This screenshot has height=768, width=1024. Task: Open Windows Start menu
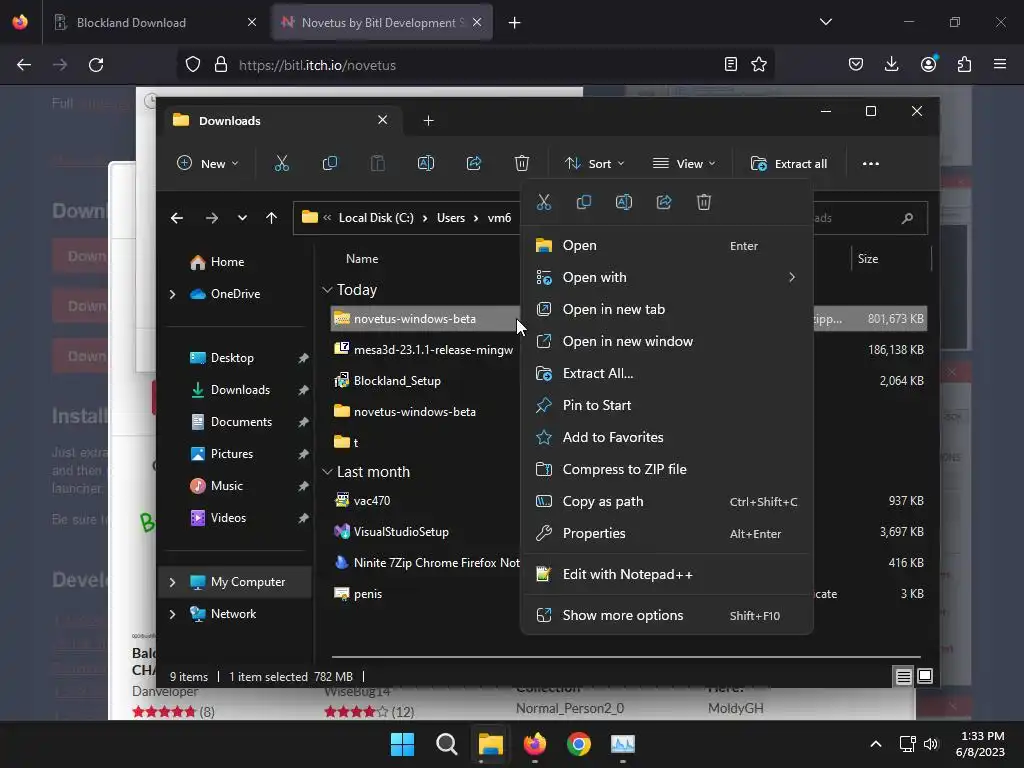click(x=402, y=744)
